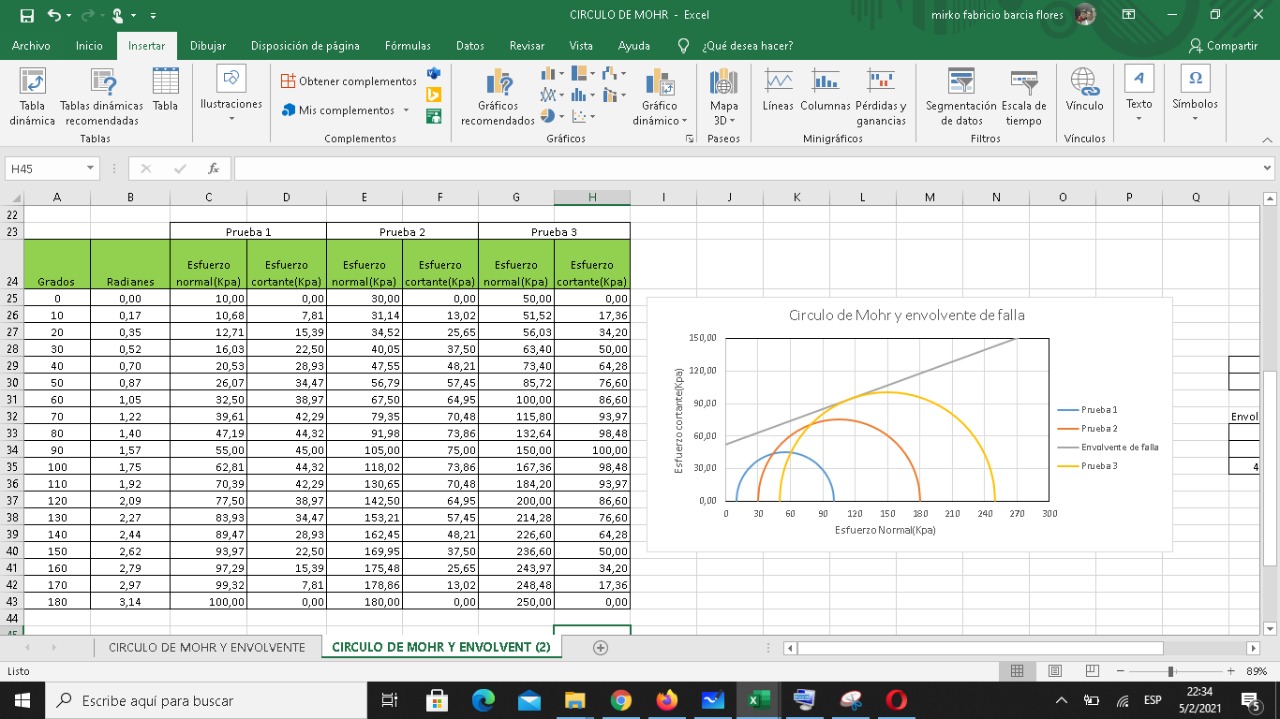Switch to Normal view in status bar
Image resolution: width=1280 pixels, height=719 pixels.
pyautogui.click(x=1017, y=671)
